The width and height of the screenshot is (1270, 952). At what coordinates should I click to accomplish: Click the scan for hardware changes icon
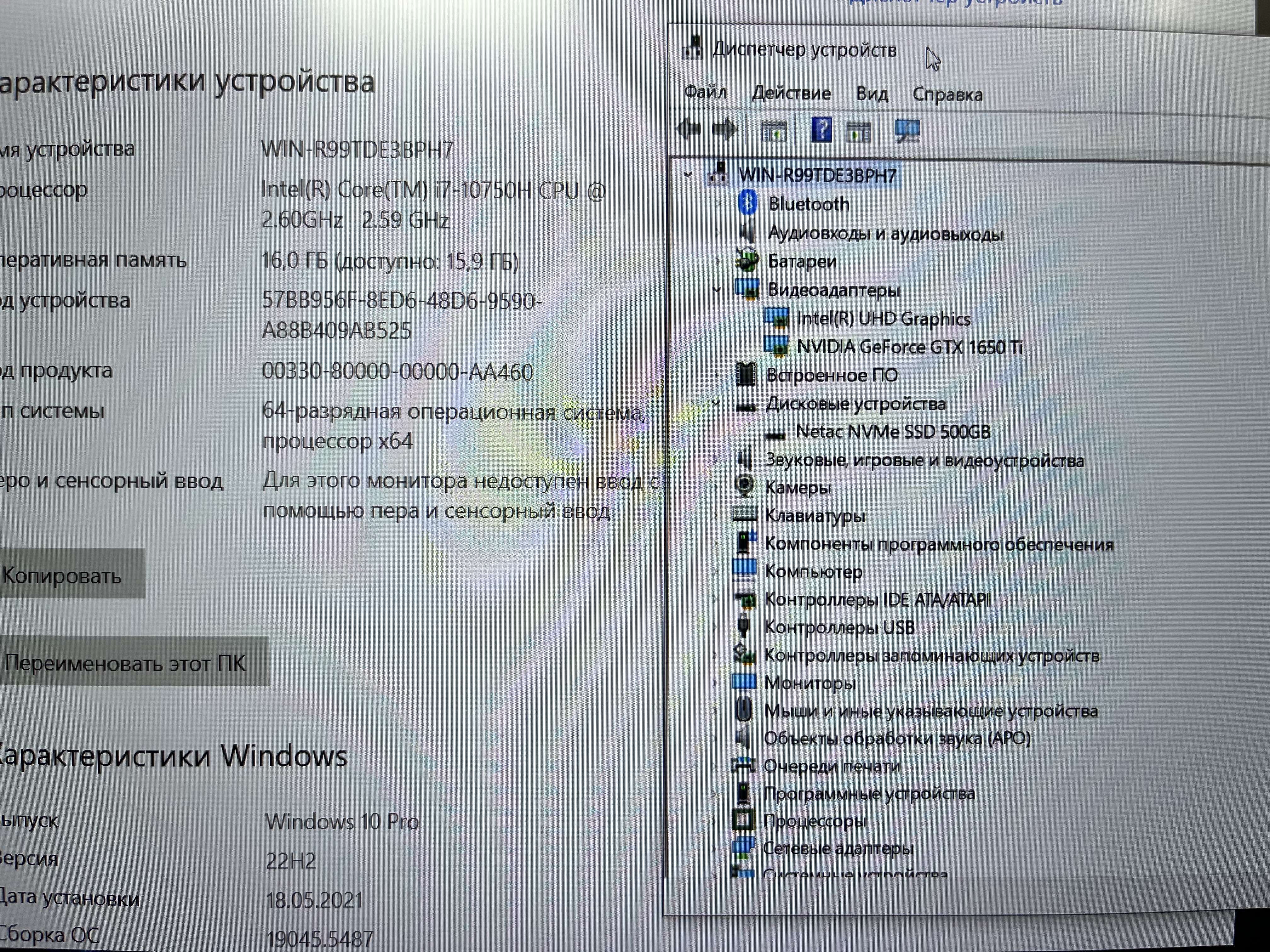[908, 131]
